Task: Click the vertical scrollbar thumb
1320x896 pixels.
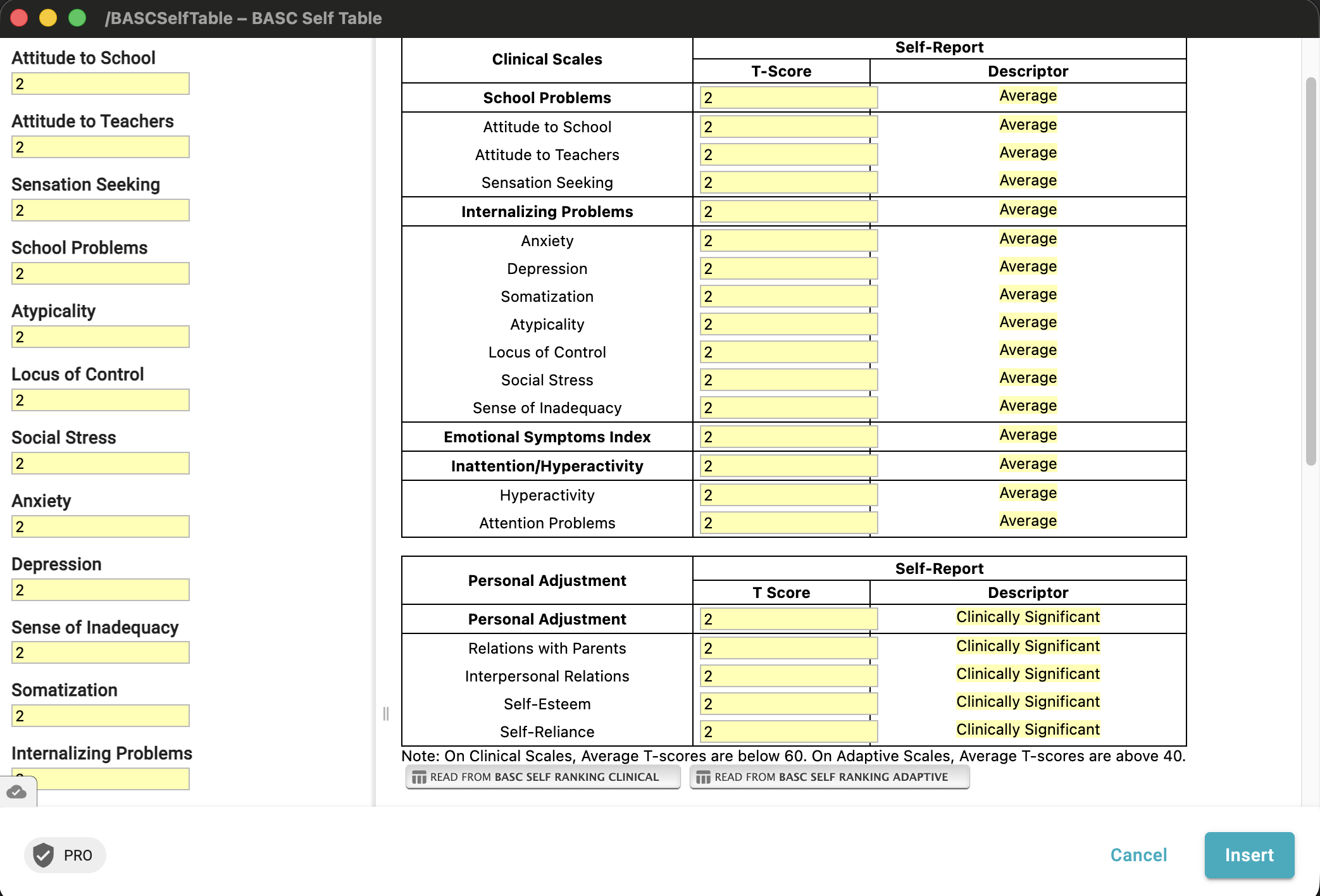Action: click(x=1311, y=271)
